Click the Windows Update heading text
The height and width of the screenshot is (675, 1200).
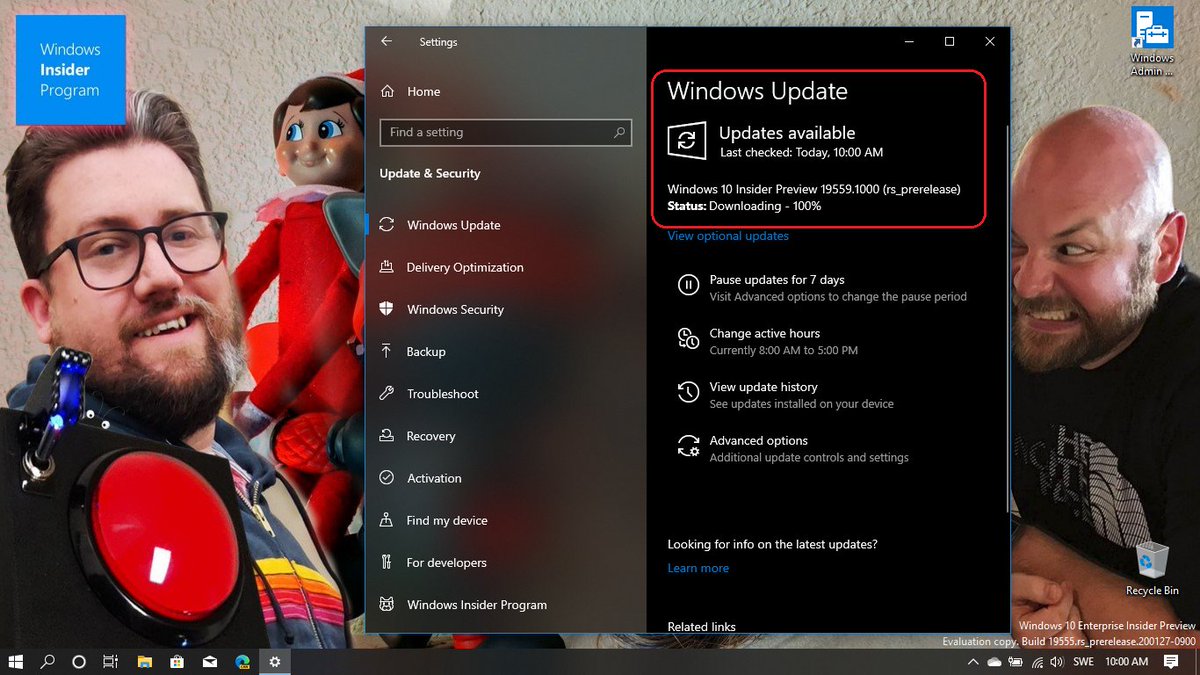tap(757, 91)
